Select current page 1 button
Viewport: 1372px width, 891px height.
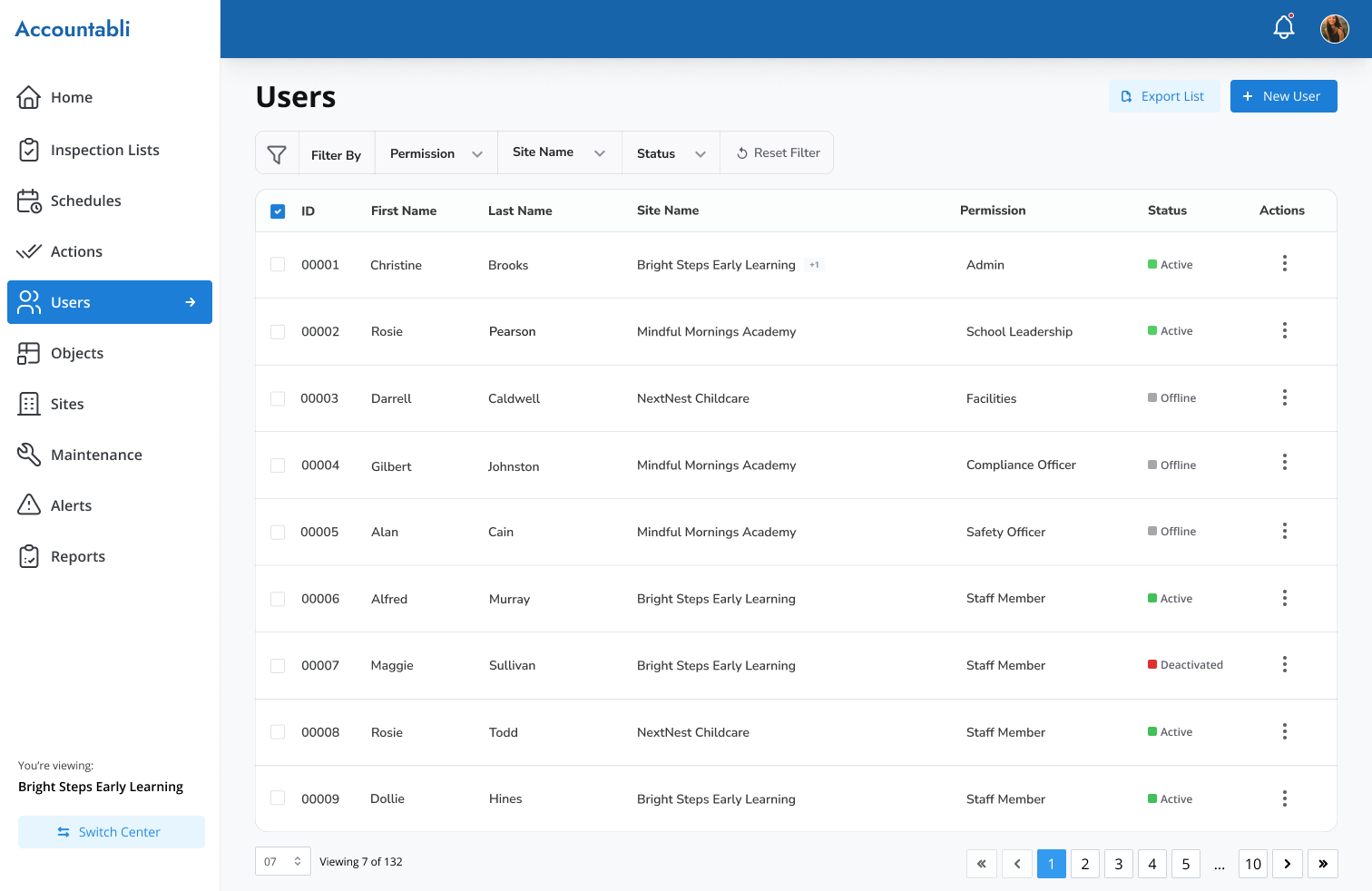(1052, 864)
